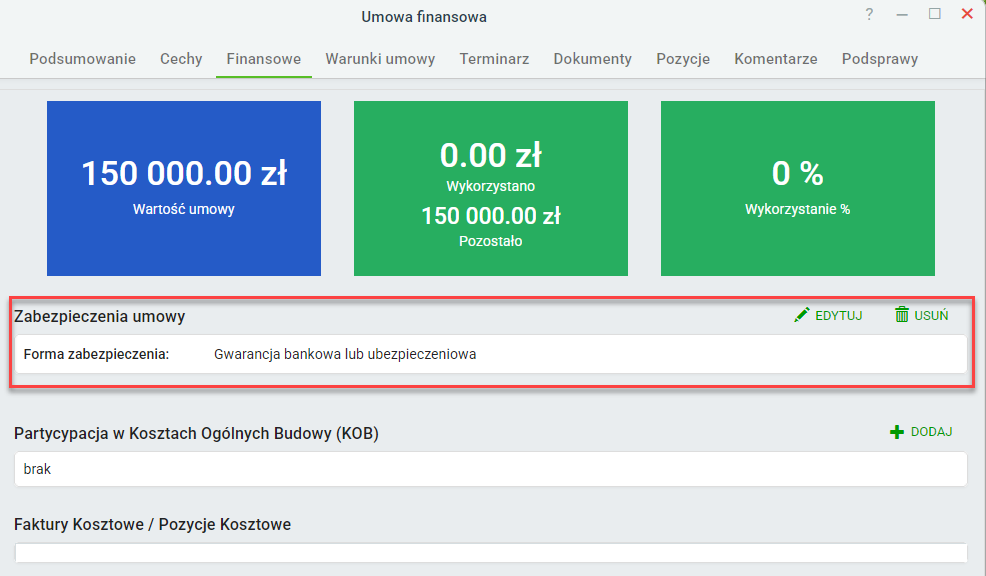The height and width of the screenshot is (576, 986).
Task: View the Komentarze tab
Action: click(x=776, y=59)
